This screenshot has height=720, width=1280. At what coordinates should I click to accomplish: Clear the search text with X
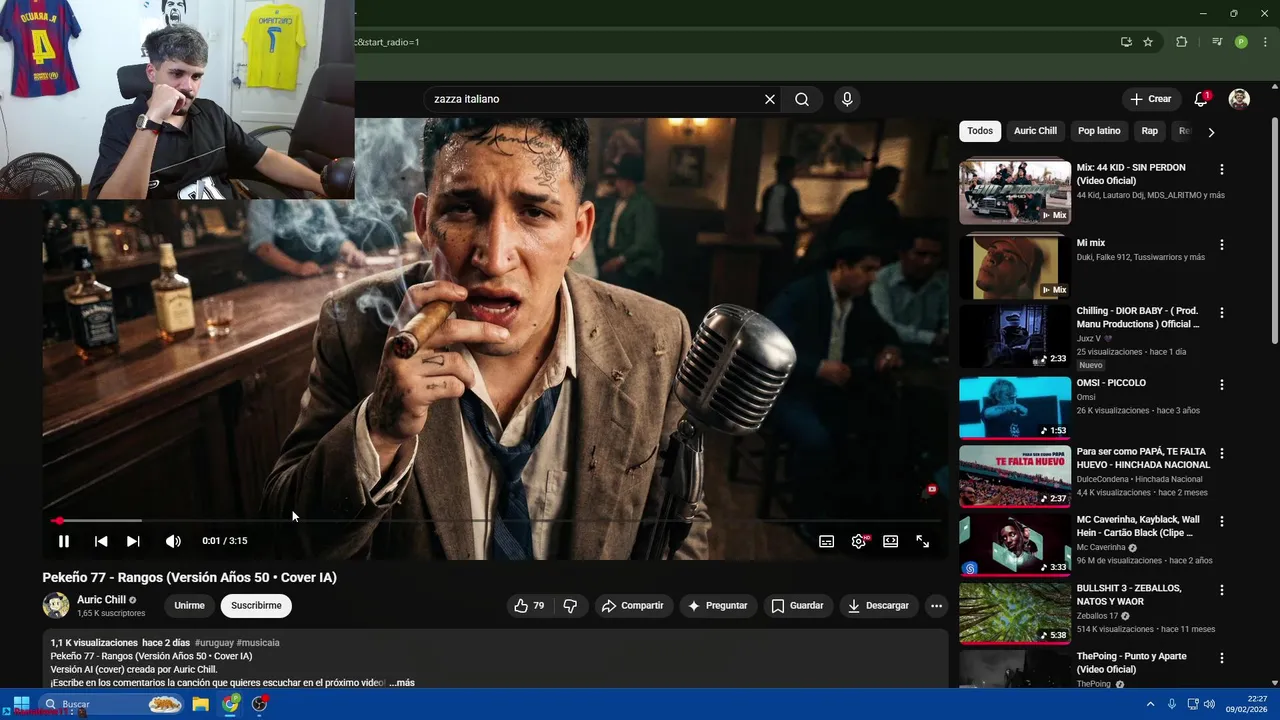click(770, 99)
